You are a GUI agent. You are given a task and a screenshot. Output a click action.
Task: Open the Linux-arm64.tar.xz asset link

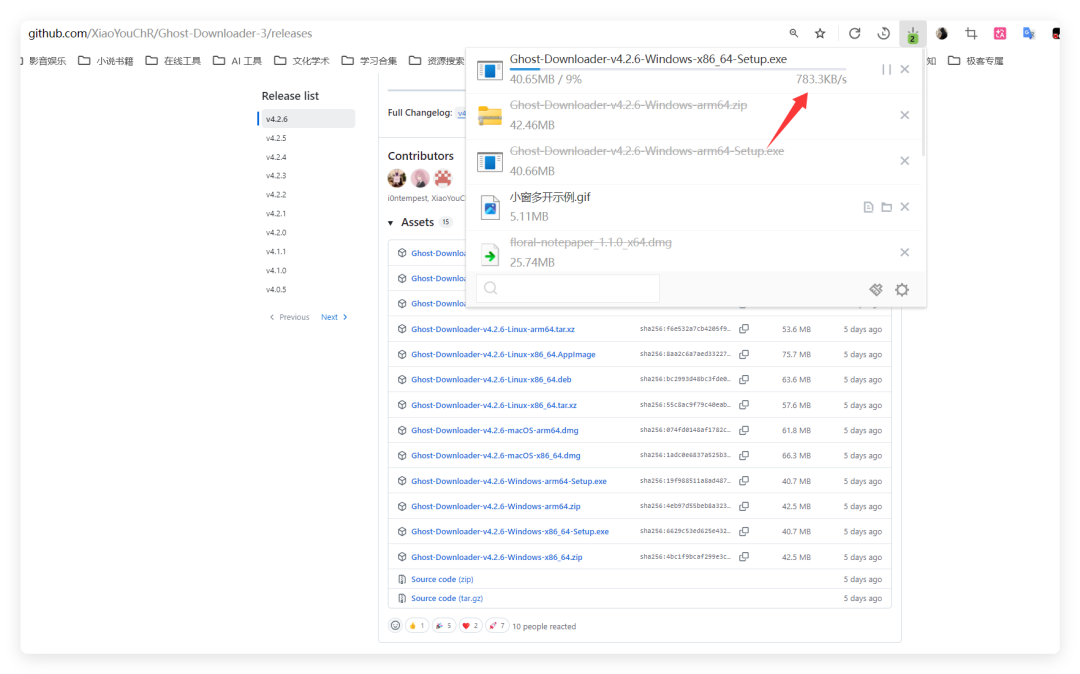point(492,329)
